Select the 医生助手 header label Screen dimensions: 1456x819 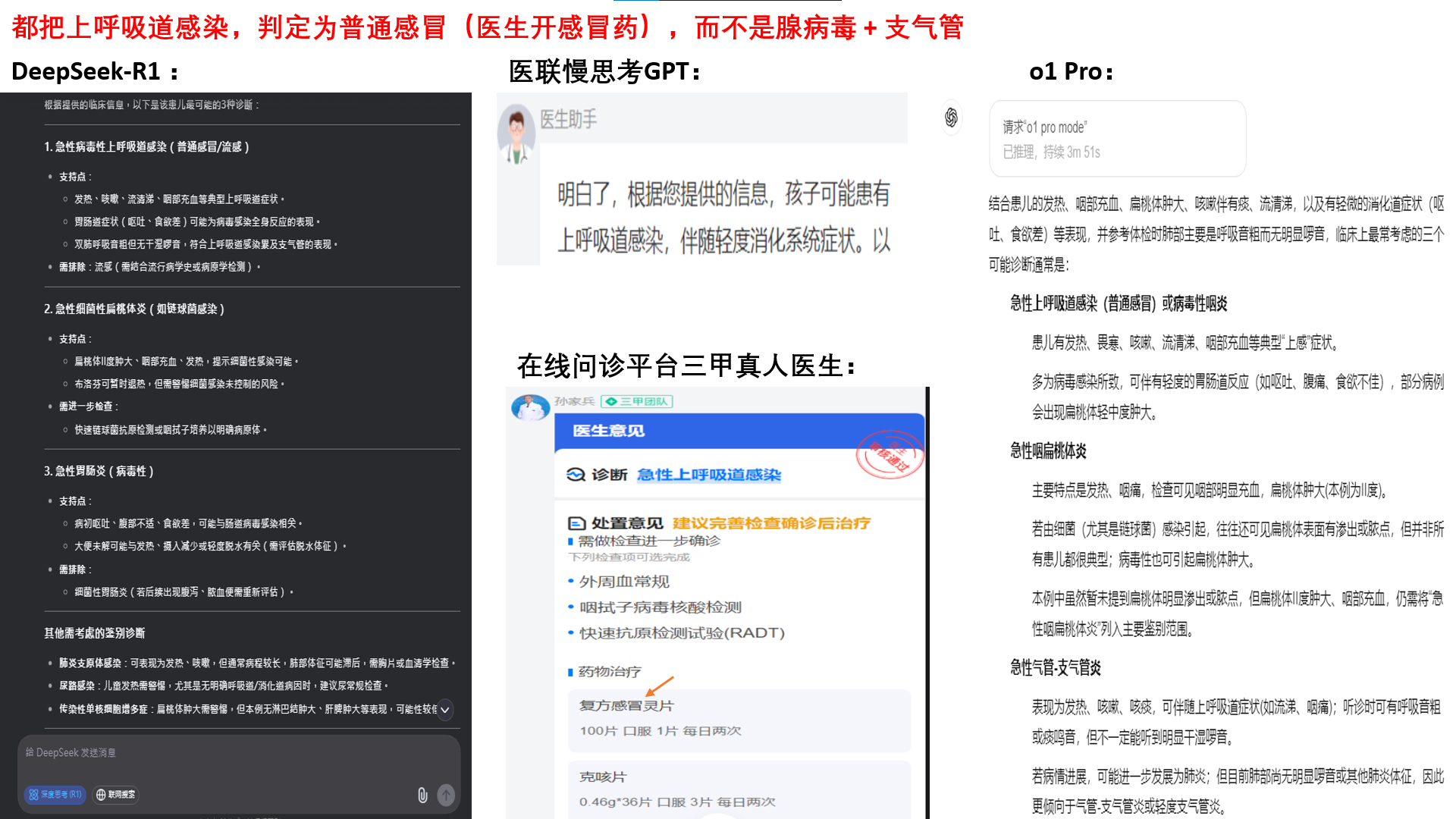click(568, 119)
